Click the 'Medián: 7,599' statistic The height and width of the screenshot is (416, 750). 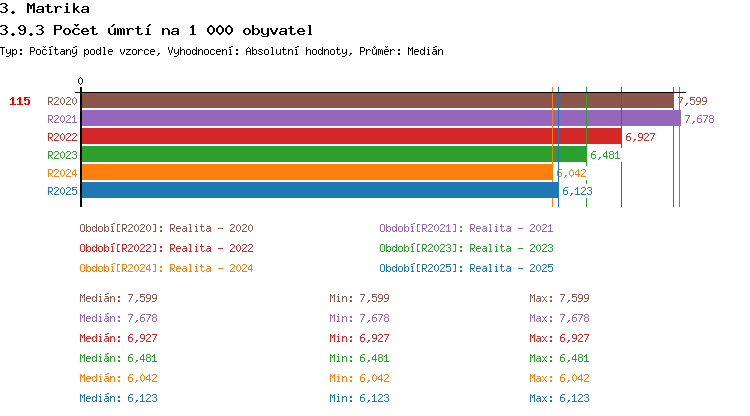[x=118, y=298]
